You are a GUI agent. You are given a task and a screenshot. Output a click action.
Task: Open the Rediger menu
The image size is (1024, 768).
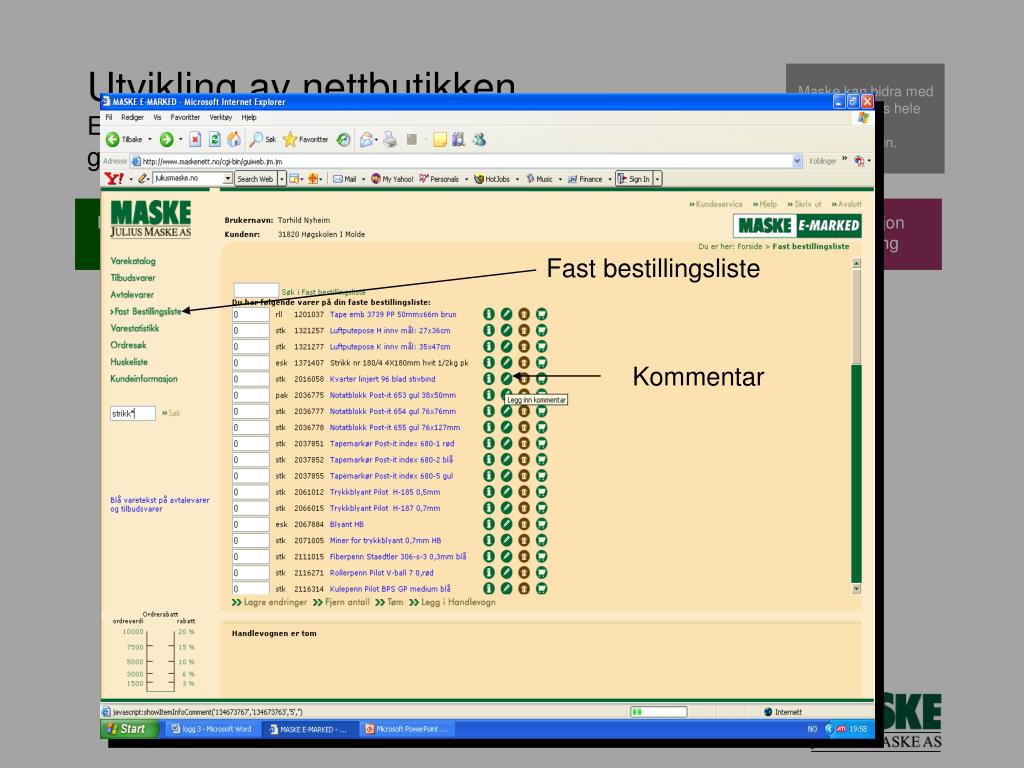(x=132, y=118)
